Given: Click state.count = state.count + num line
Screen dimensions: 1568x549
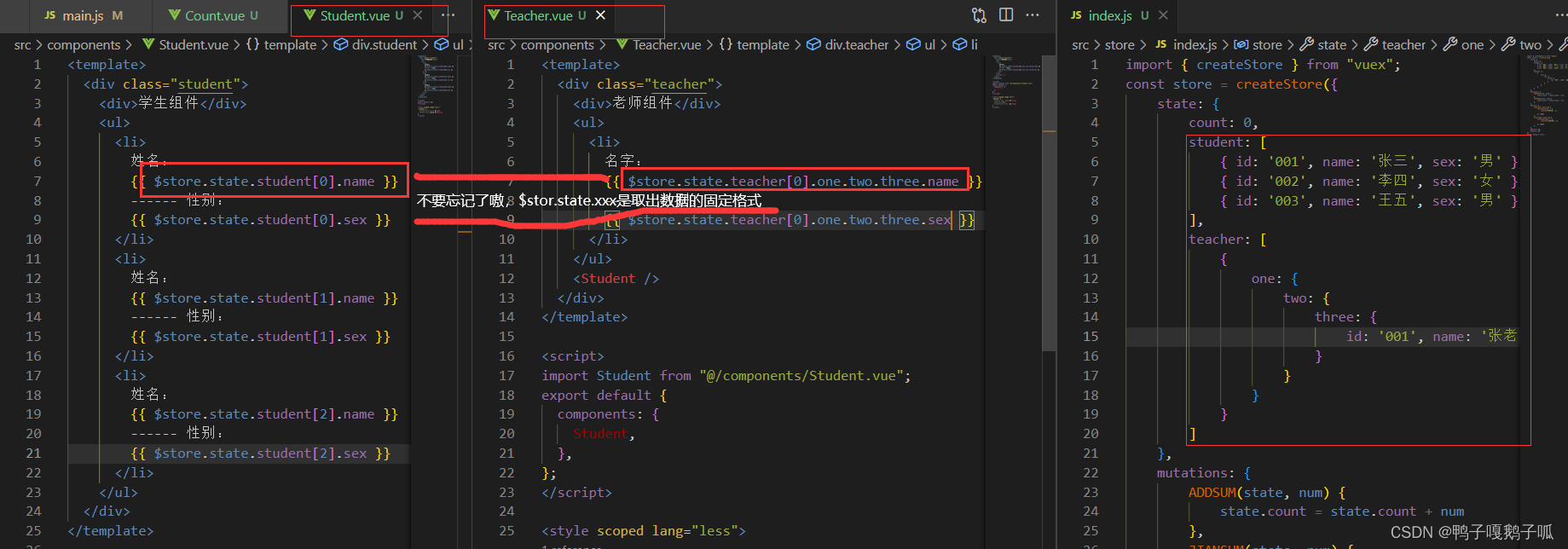Looking at the screenshot, I should [1341, 511].
